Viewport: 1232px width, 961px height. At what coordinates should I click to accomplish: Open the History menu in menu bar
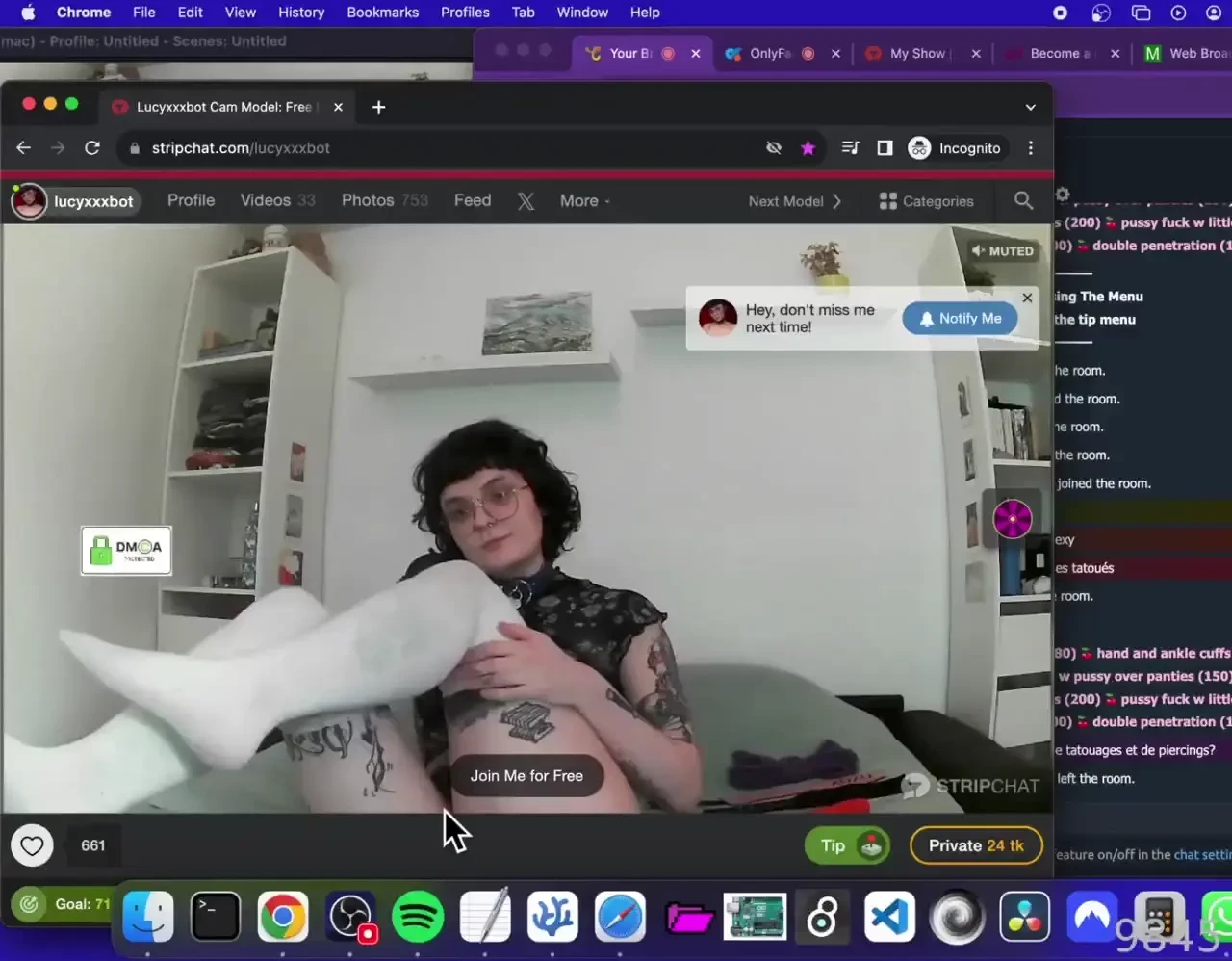point(301,13)
